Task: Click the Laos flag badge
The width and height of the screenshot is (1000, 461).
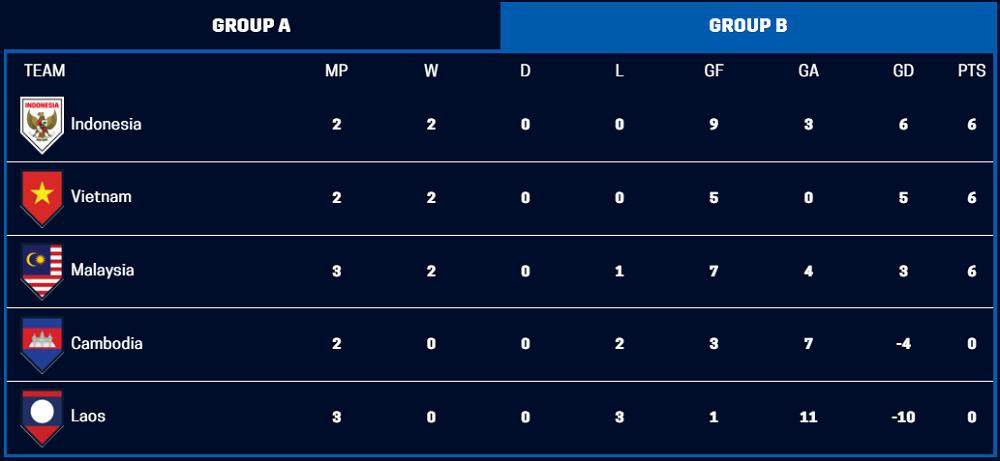Action: tap(42, 417)
